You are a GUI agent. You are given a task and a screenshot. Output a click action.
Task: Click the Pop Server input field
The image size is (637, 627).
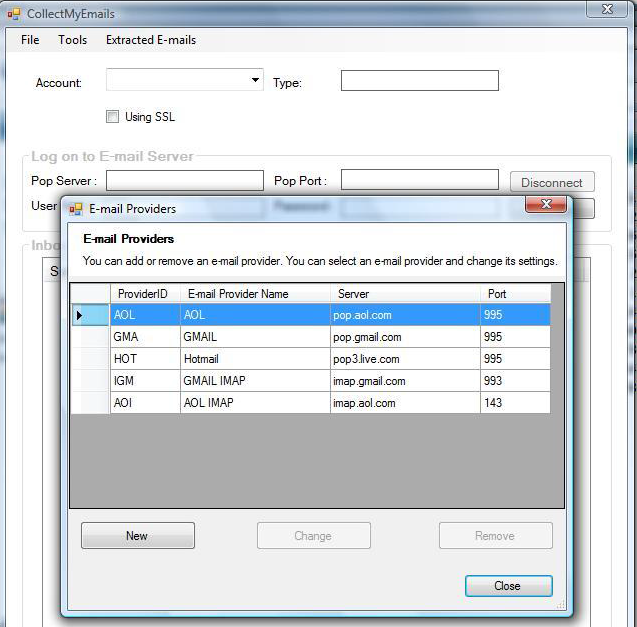coord(185,180)
